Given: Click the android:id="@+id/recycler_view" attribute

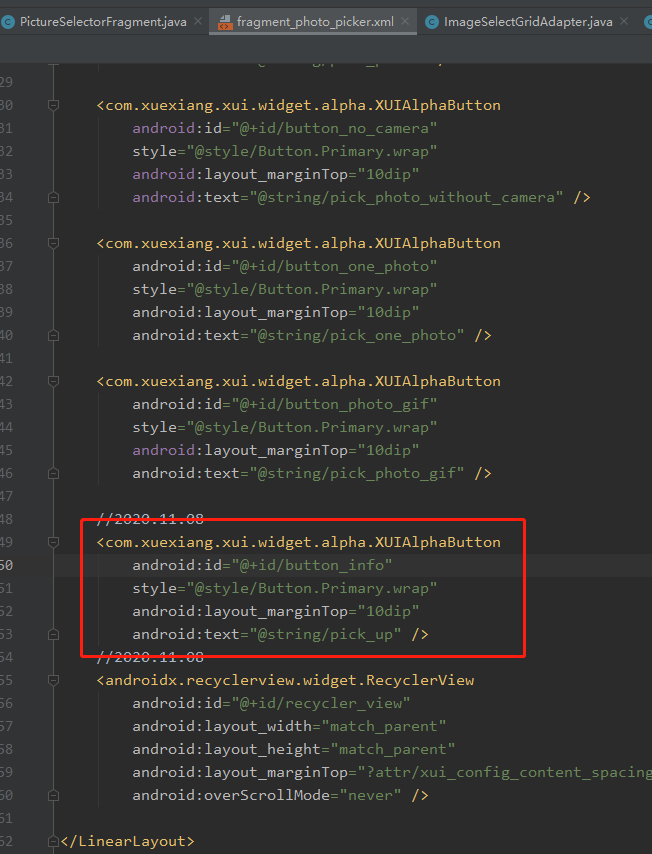Looking at the screenshot, I should tap(271, 704).
